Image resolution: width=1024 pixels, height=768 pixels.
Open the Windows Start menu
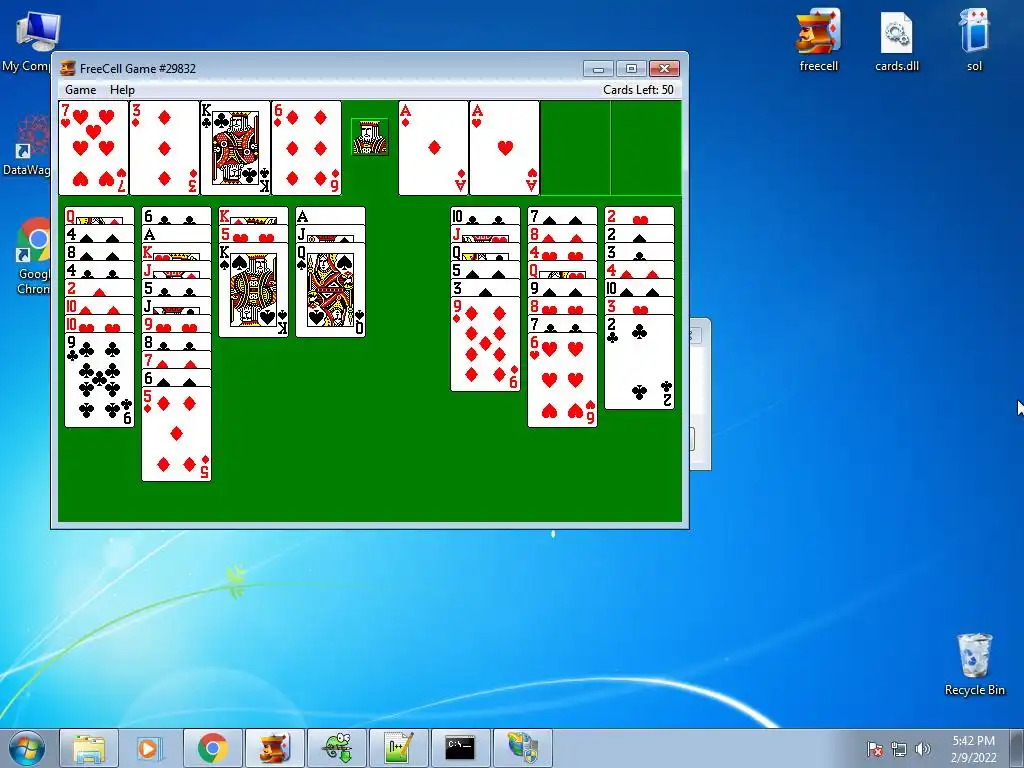pyautogui.click(x=27, y=748)
